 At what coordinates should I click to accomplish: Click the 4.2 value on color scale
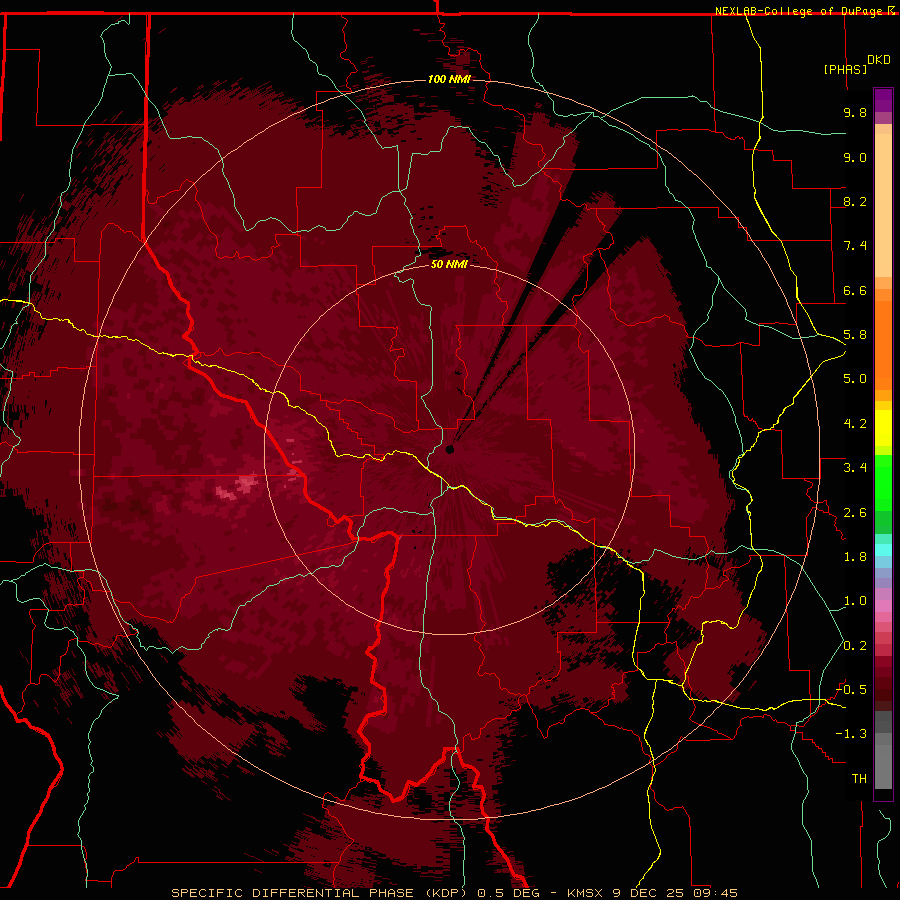pos(855,424)
